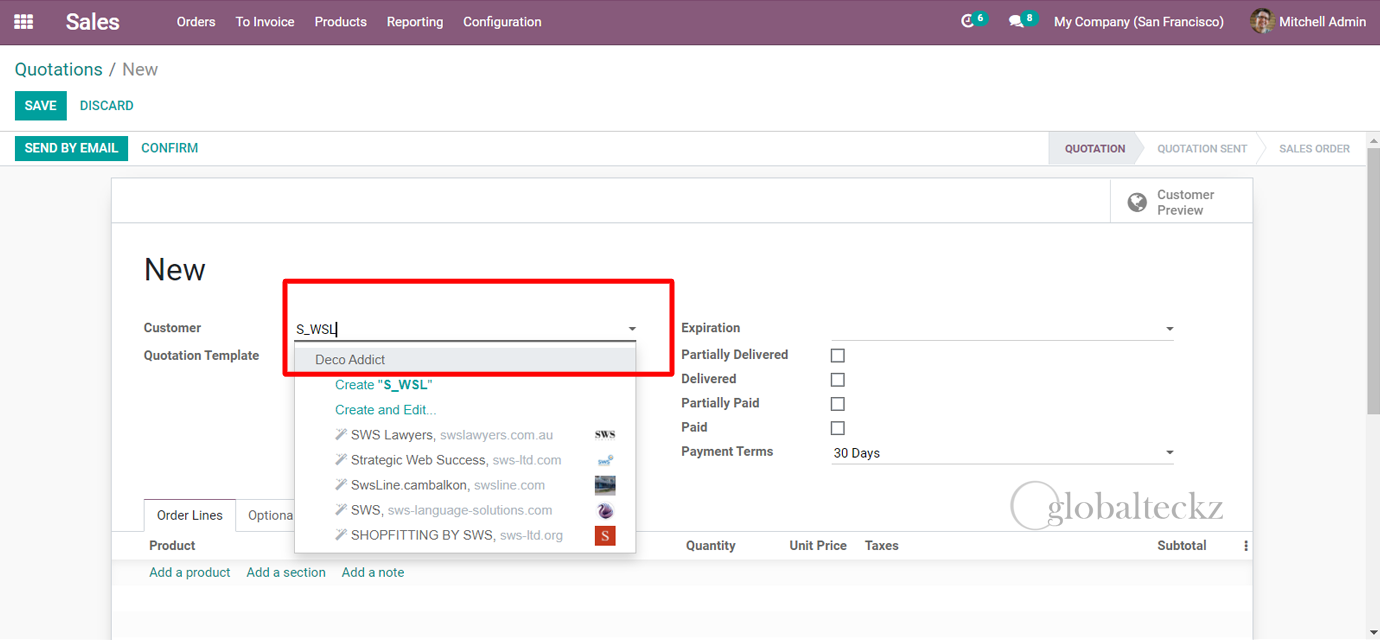Open the Configuration menu
1380x640 pixels.
click(x=502, y=22)
